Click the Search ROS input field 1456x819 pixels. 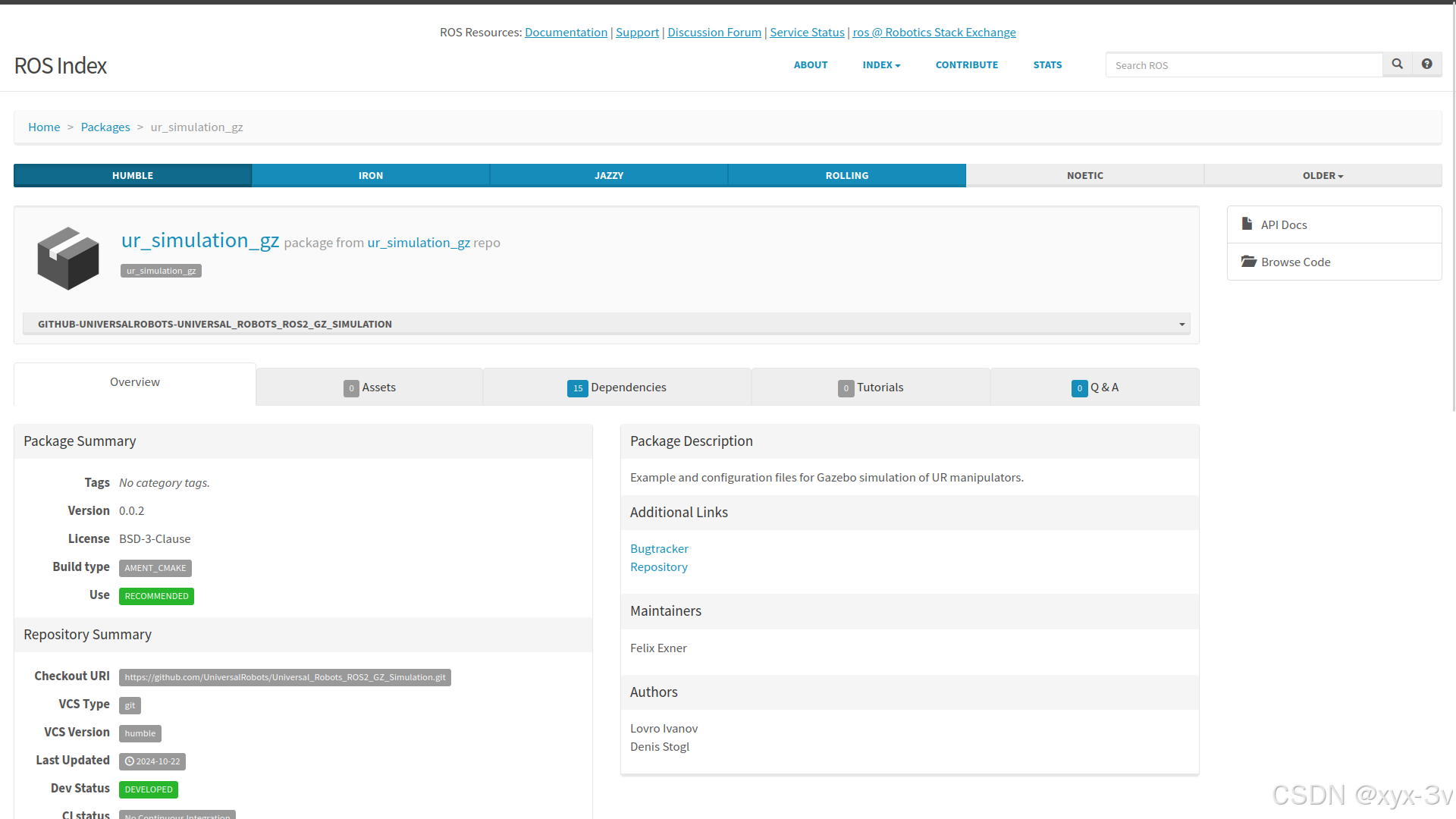(x=1244, y=65)
